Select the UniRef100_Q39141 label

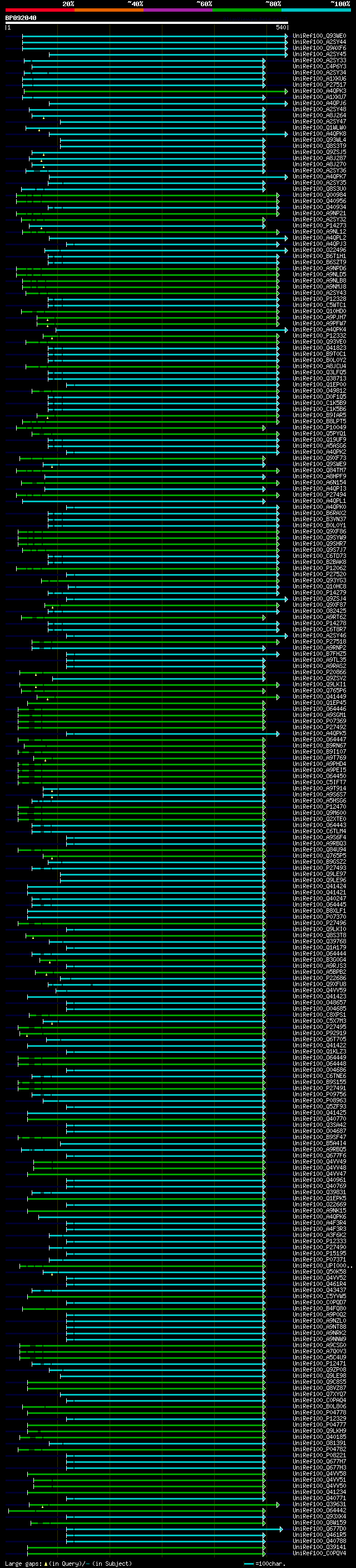click(319, 1548)
